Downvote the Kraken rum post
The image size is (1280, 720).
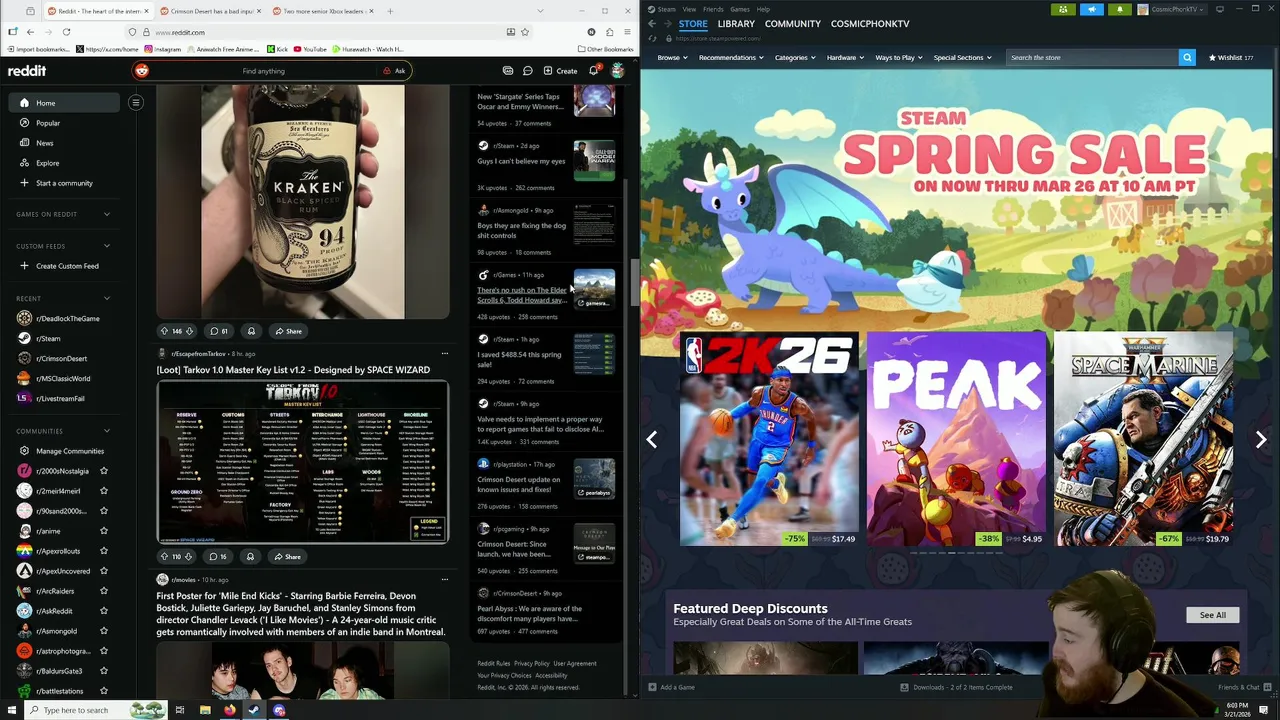coord(189,331)
